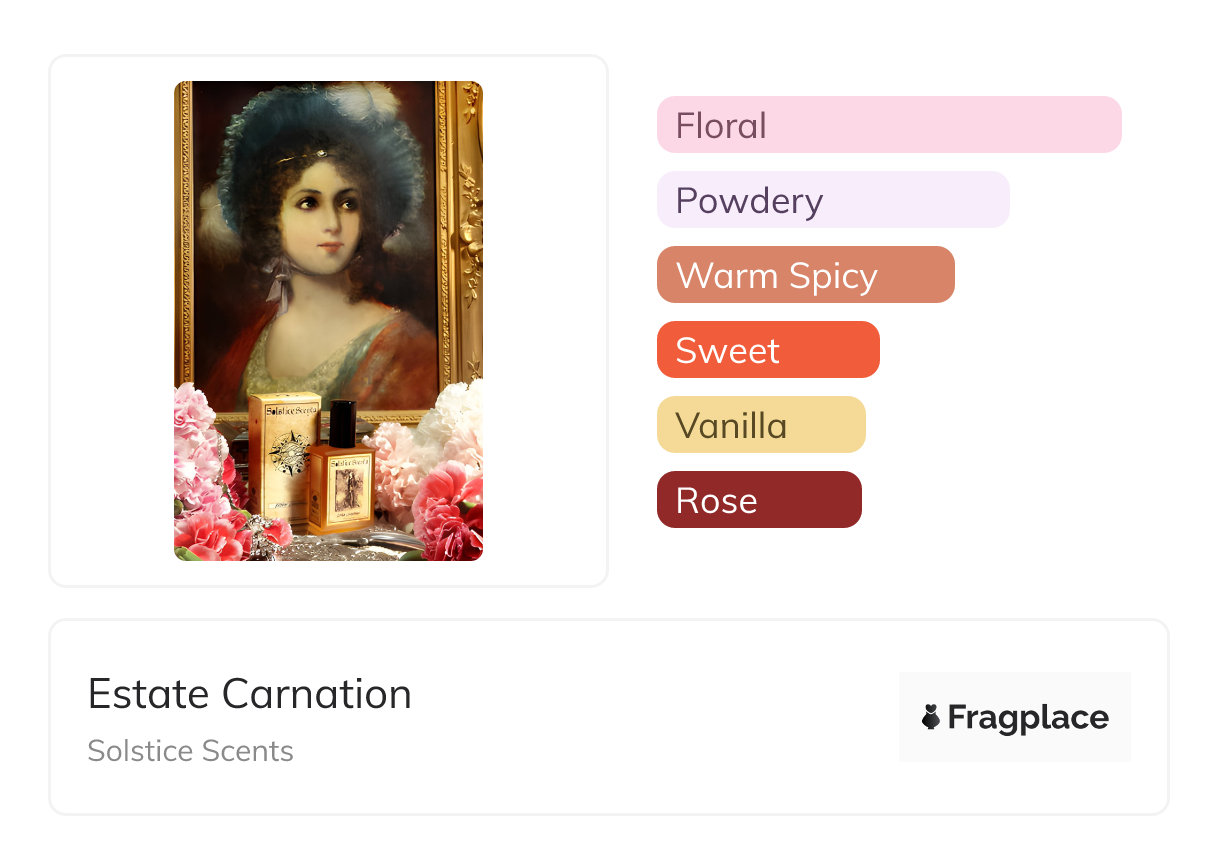1218x864 pixels.
Task: Click the Floral accord bar
Action: point(888,125)
